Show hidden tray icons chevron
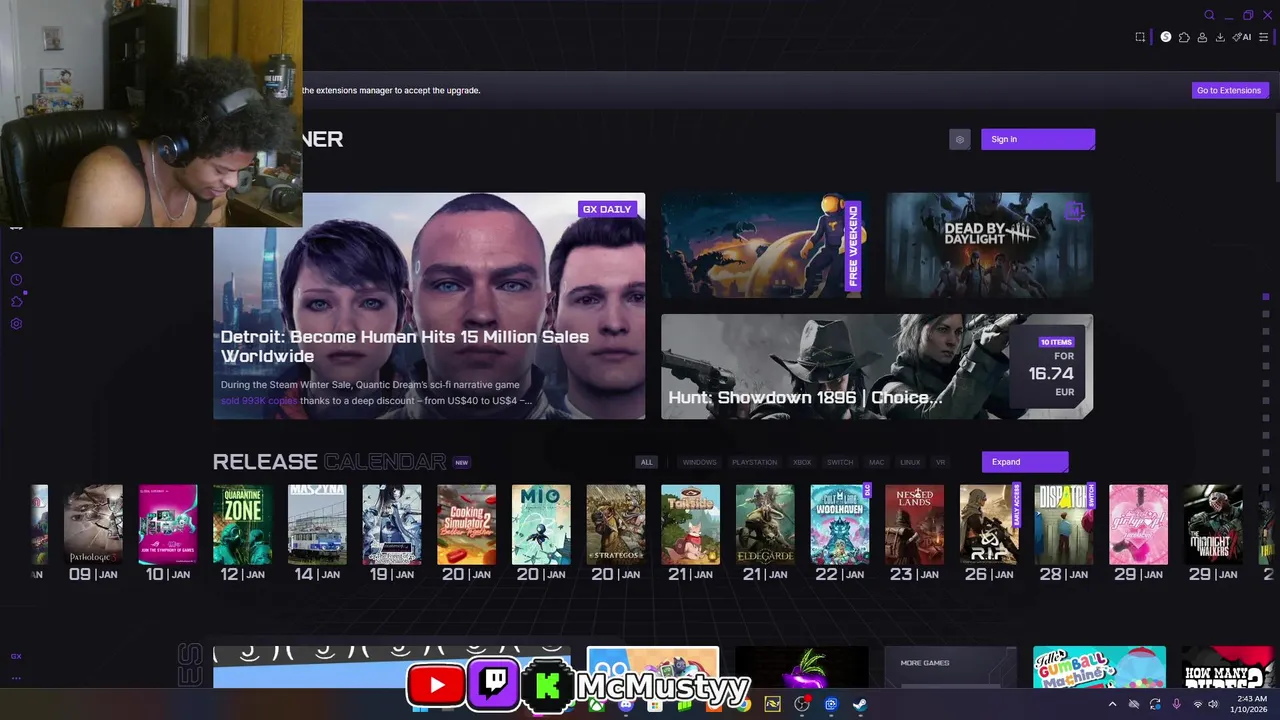 (1112, 704)
